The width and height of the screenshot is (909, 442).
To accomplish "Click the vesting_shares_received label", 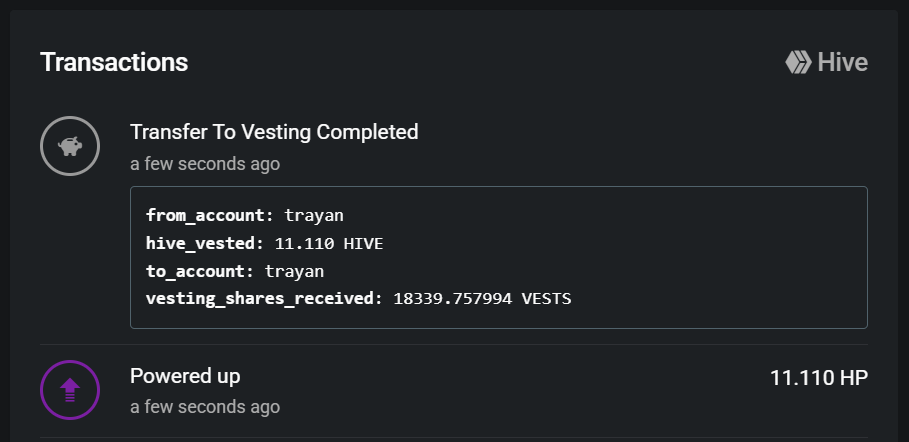I will (264, 298).
